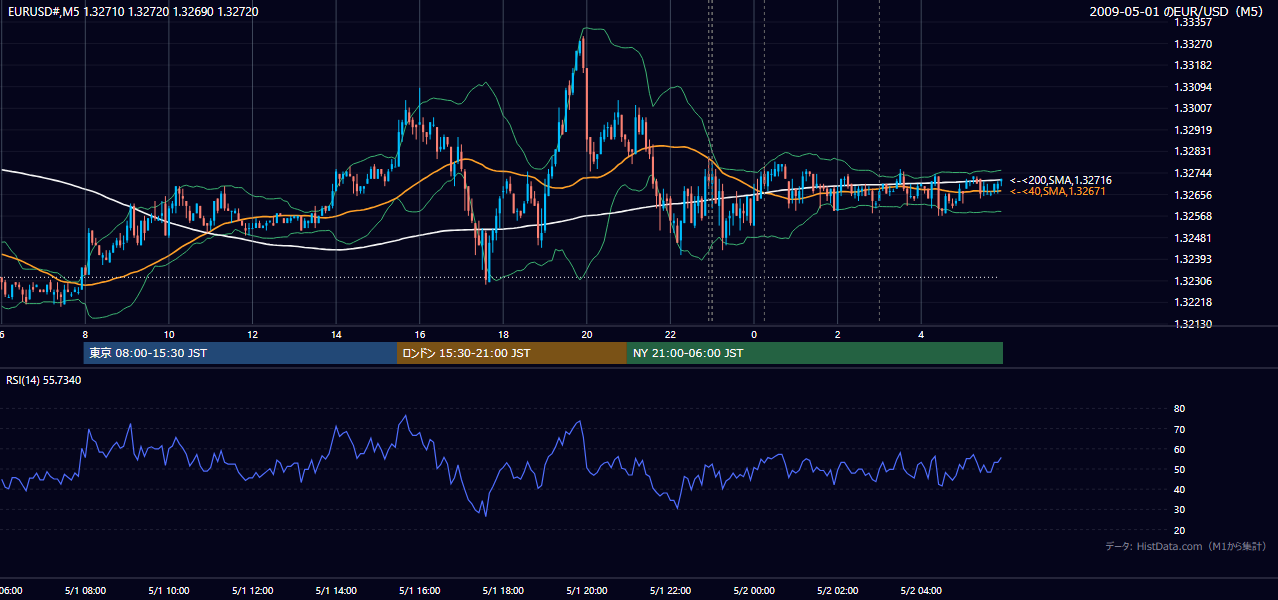Viewport: 1278px width, 600px height.
Task: Click hour marker 16 under price chart
Action: coord(420,335)
